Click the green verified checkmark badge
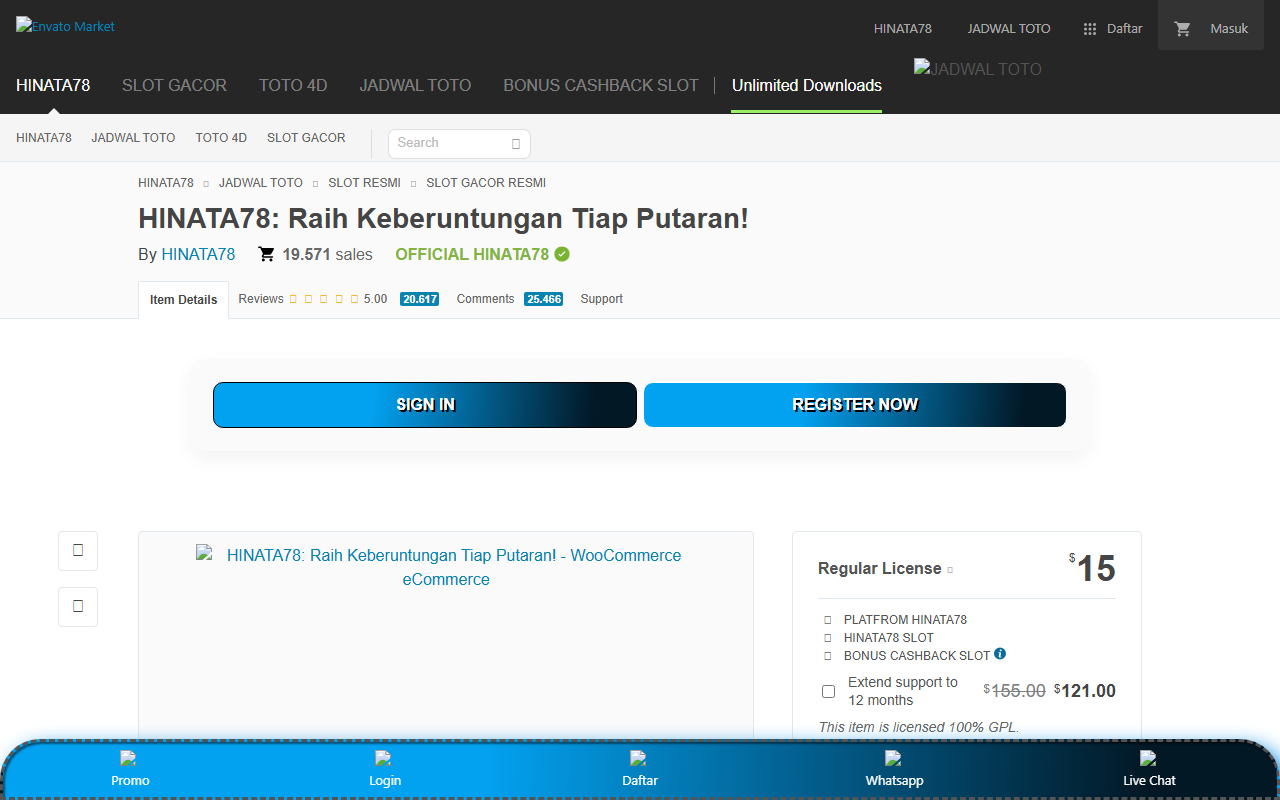 coord(562,254)
